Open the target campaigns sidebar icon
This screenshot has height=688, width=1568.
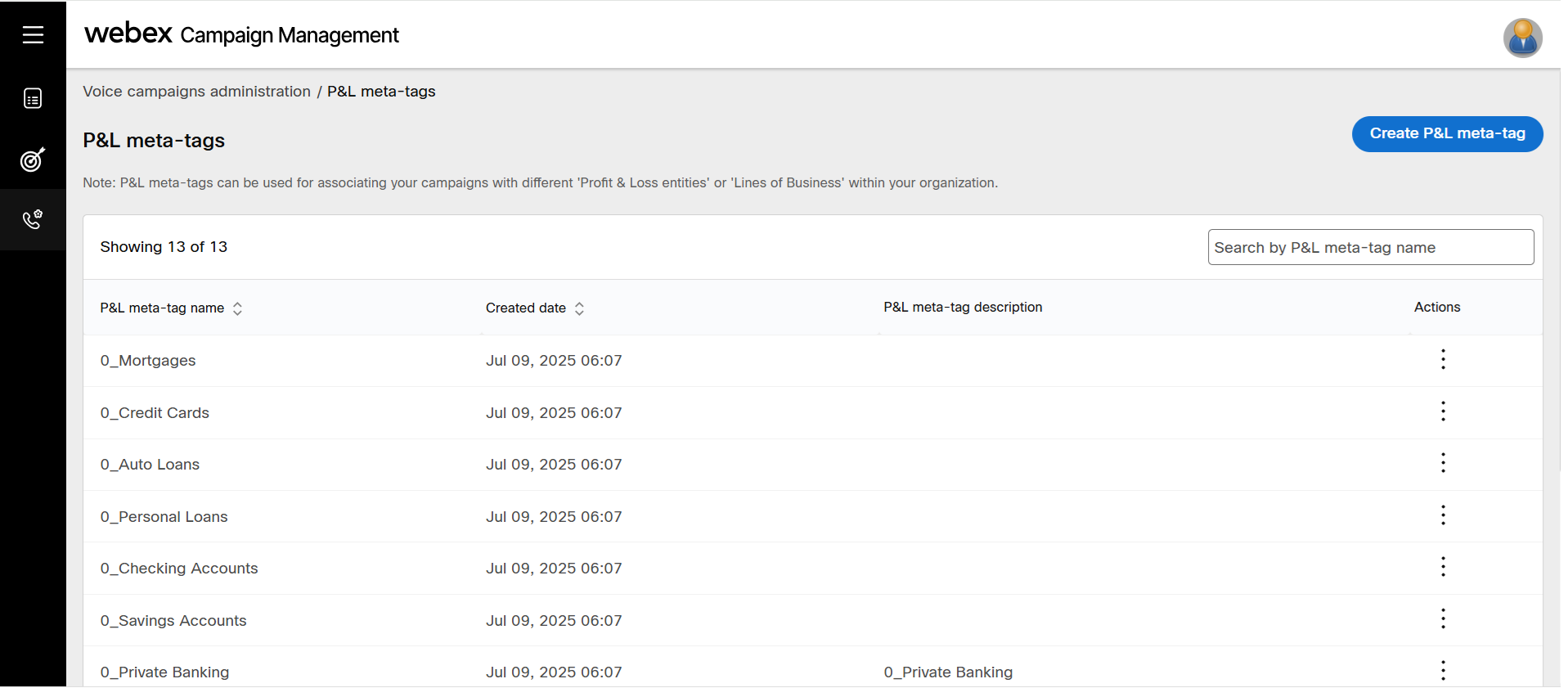click(33, 160)
